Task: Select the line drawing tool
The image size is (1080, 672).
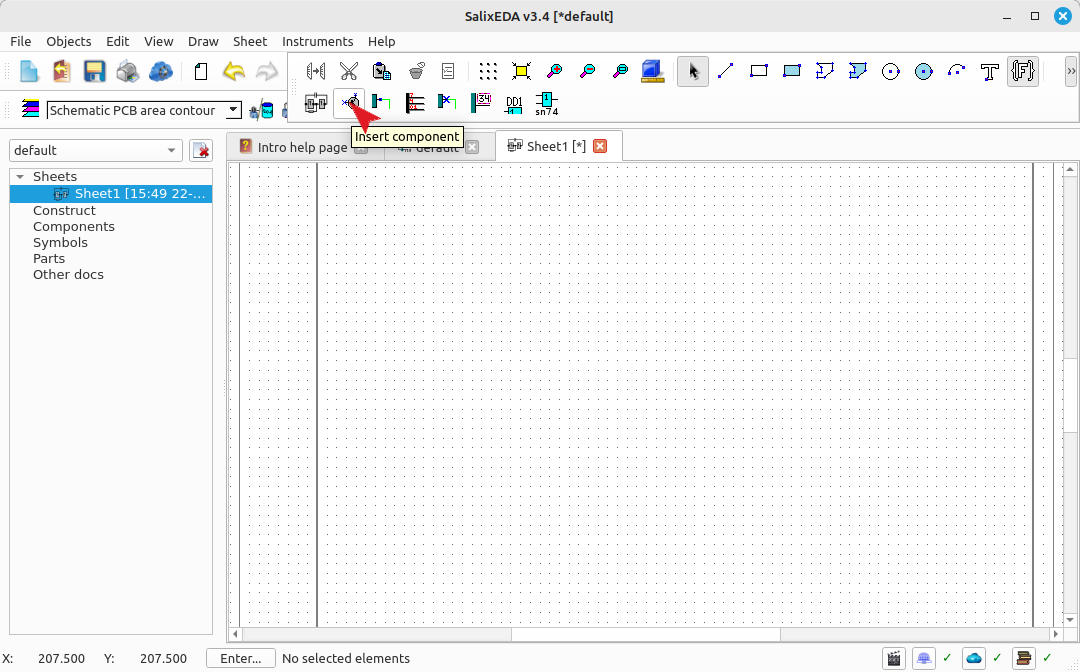Action: pos(725,71)
